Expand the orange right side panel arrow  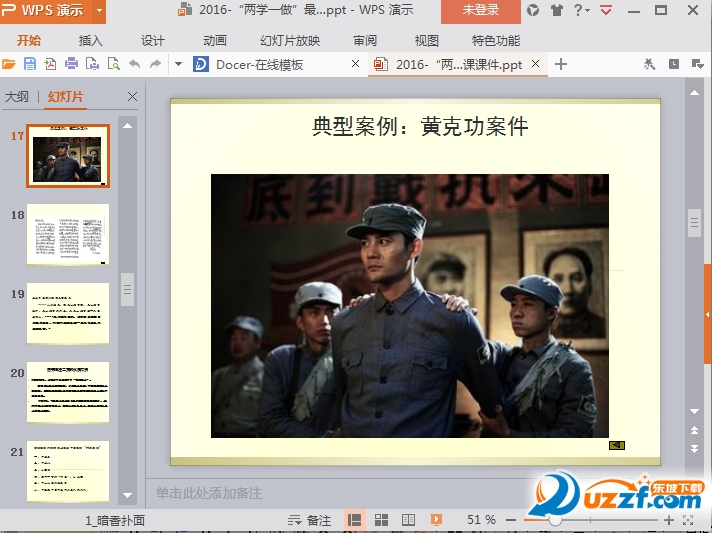707,314
